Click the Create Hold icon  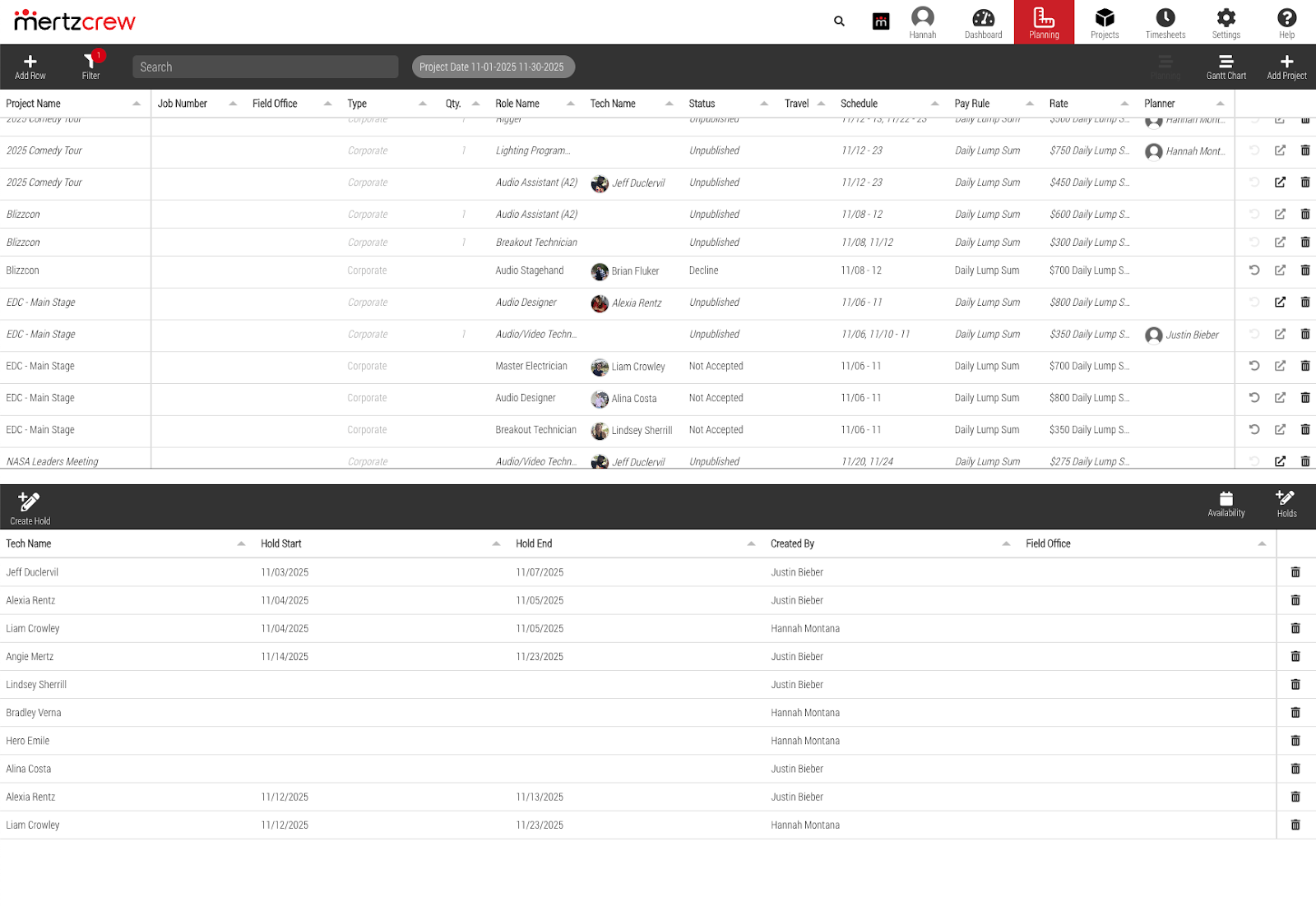click(30, 502)
